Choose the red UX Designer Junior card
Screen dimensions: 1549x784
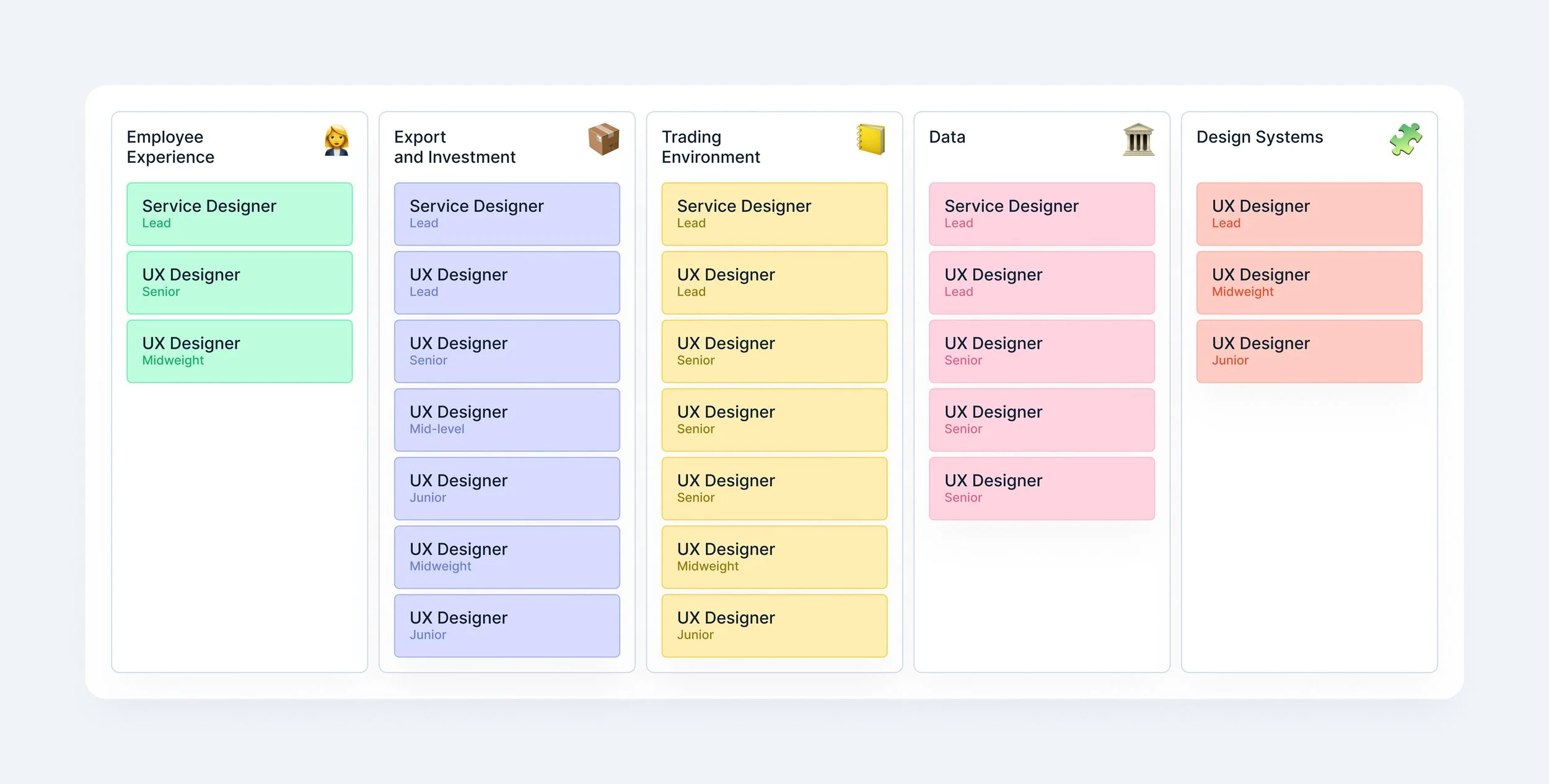click(1309, 351)
